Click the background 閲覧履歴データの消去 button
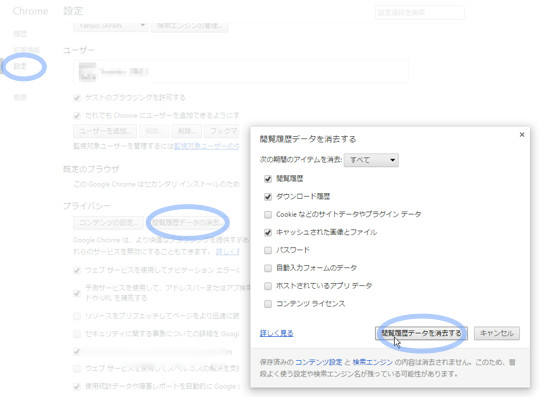The image size is (540, 397). pos(188,223)
